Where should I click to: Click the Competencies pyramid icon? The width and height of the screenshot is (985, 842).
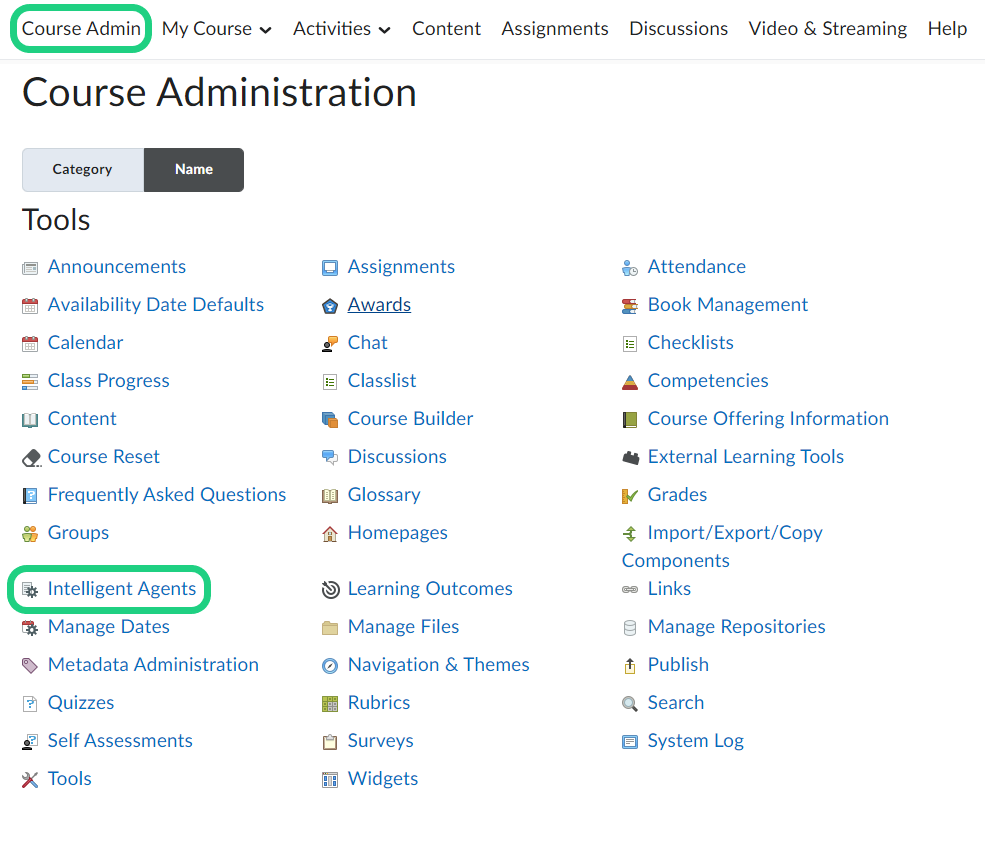(630, 381)
